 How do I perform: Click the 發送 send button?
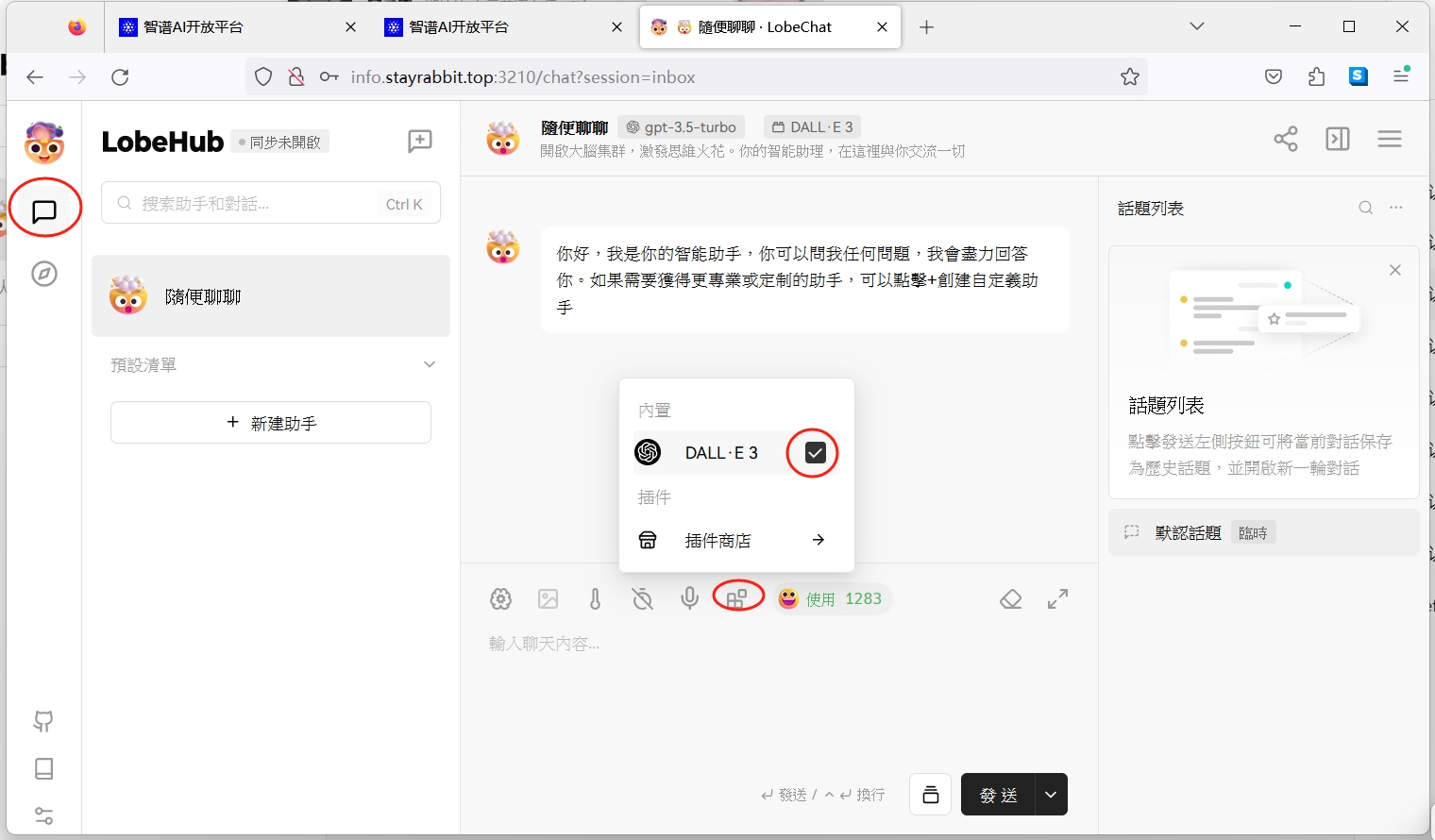998,794
